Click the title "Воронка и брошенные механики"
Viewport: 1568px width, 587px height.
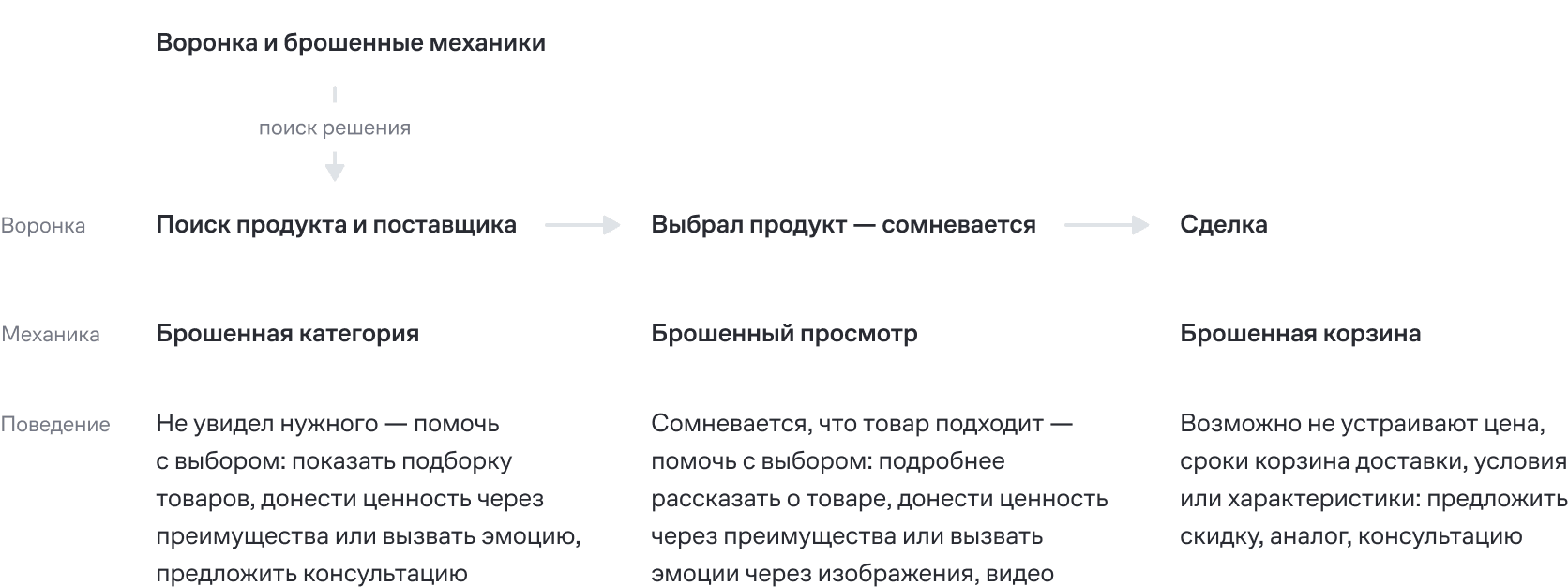(x=351, y=43)
